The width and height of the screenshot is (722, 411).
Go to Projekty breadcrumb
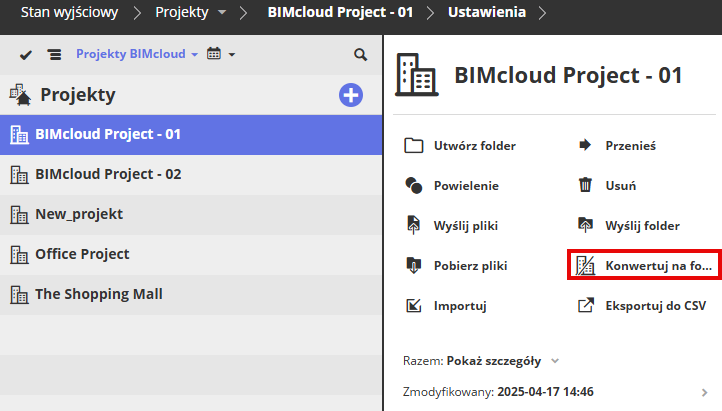click(182, 13)
